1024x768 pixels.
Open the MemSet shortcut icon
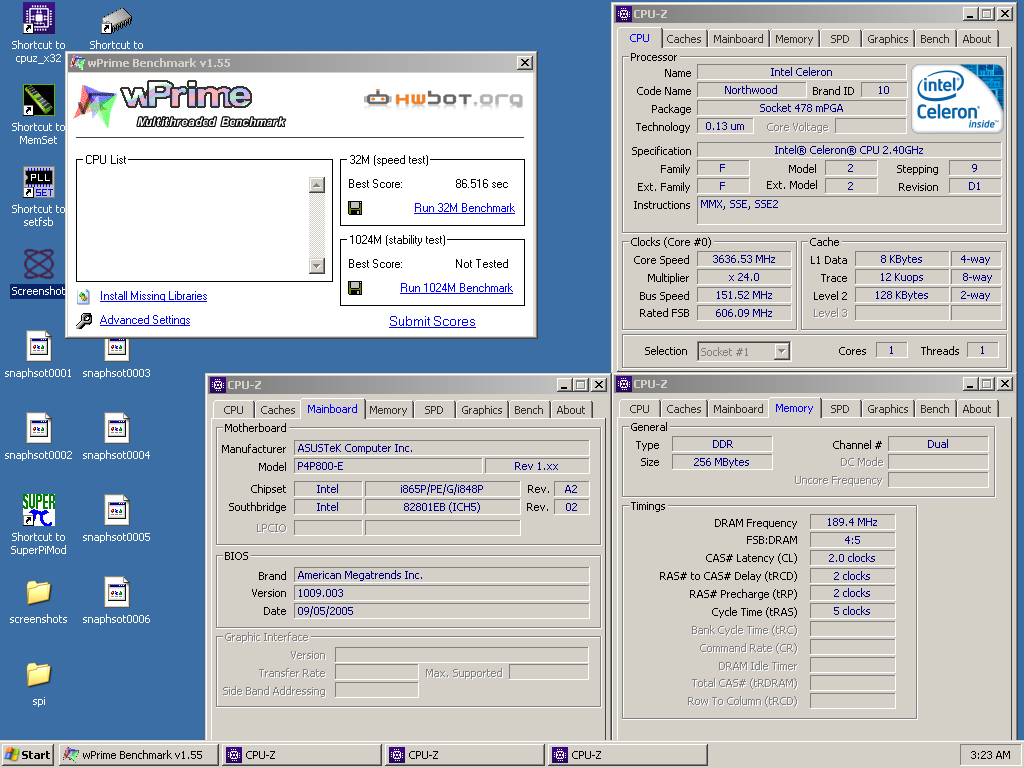[x=39, y=101]
